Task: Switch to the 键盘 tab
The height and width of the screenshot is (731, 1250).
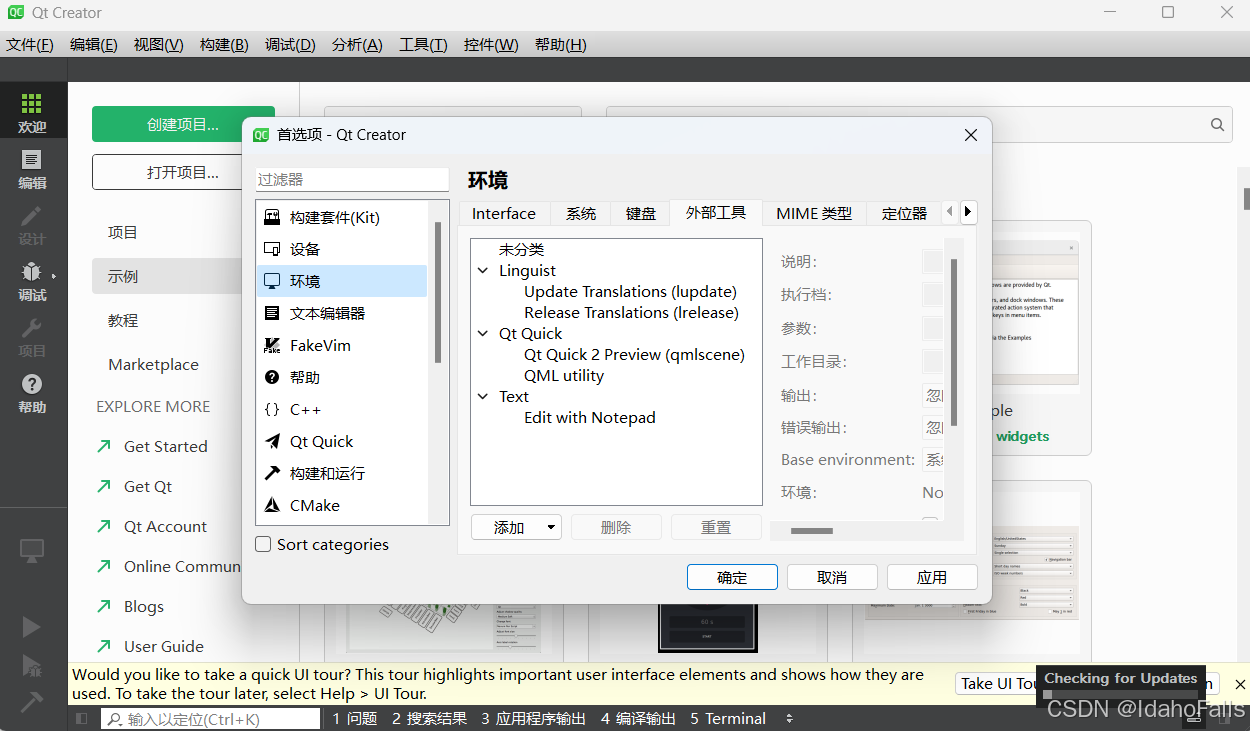Action: pos(641,213)
